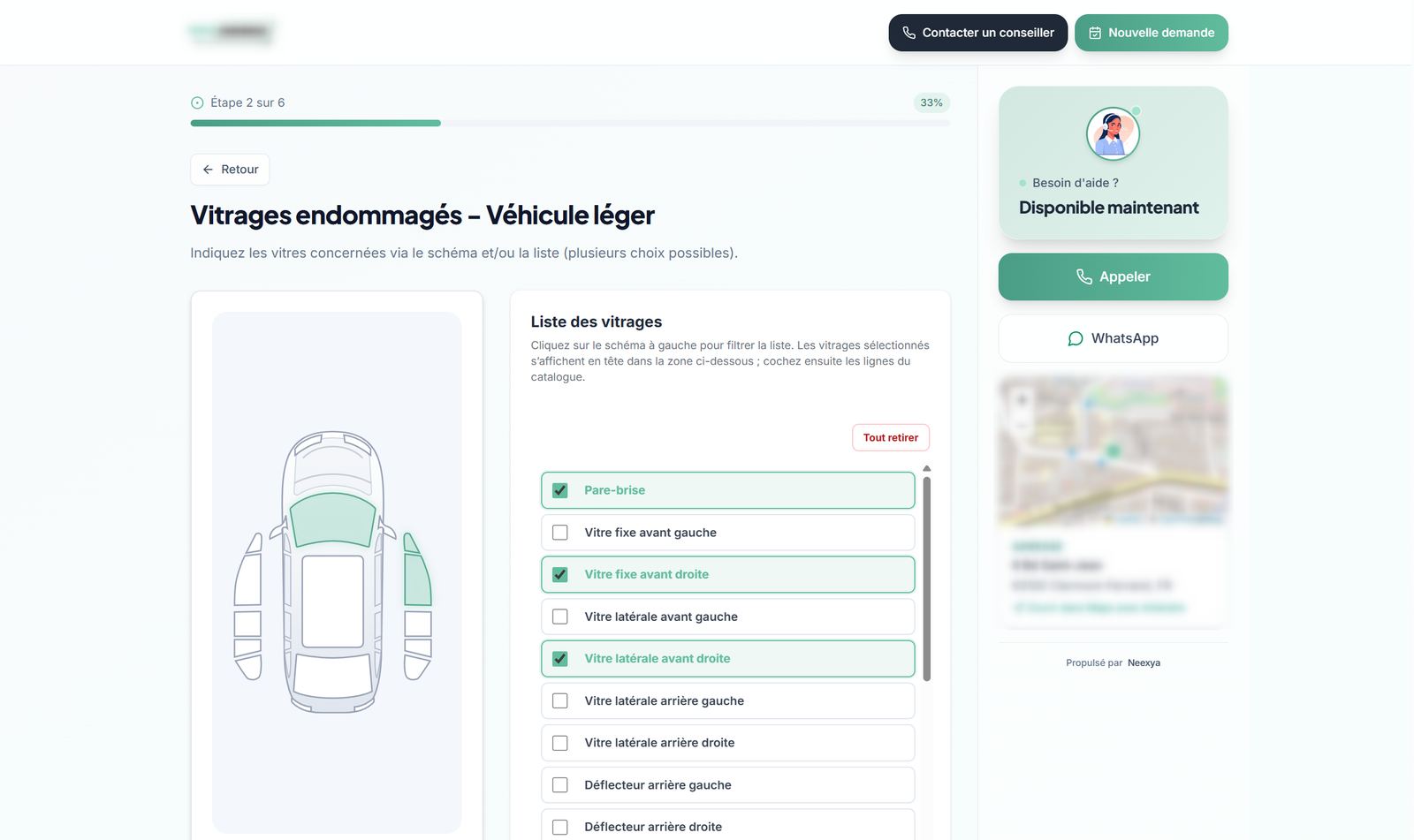1414x840 pixels.
Task: Uncheck the Pare-brise checkbox
Action: pyautogui.click(x=560, y=490)
